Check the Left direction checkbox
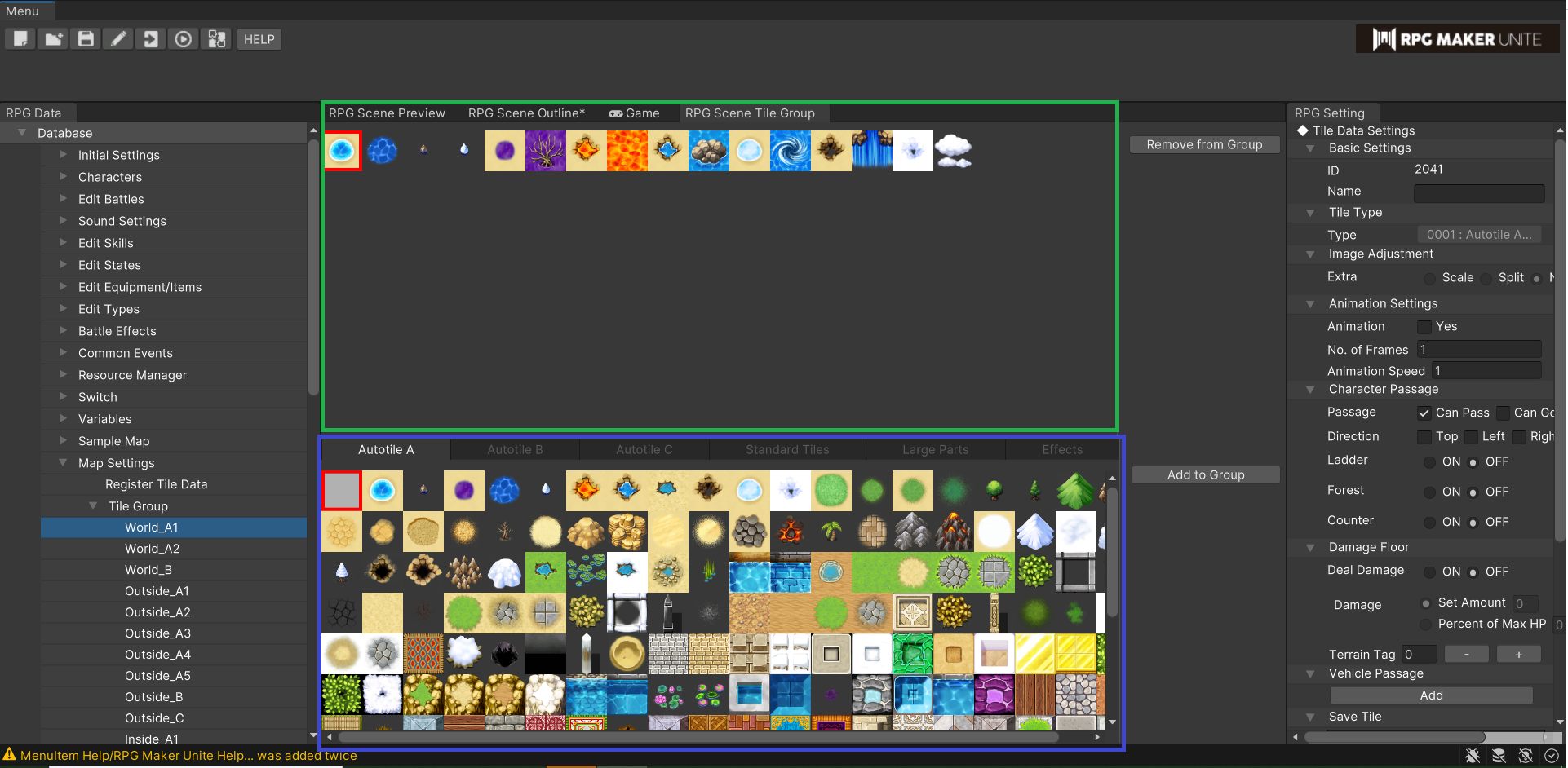This screenshot has height=768, width=1568. tap(1471, 437)
